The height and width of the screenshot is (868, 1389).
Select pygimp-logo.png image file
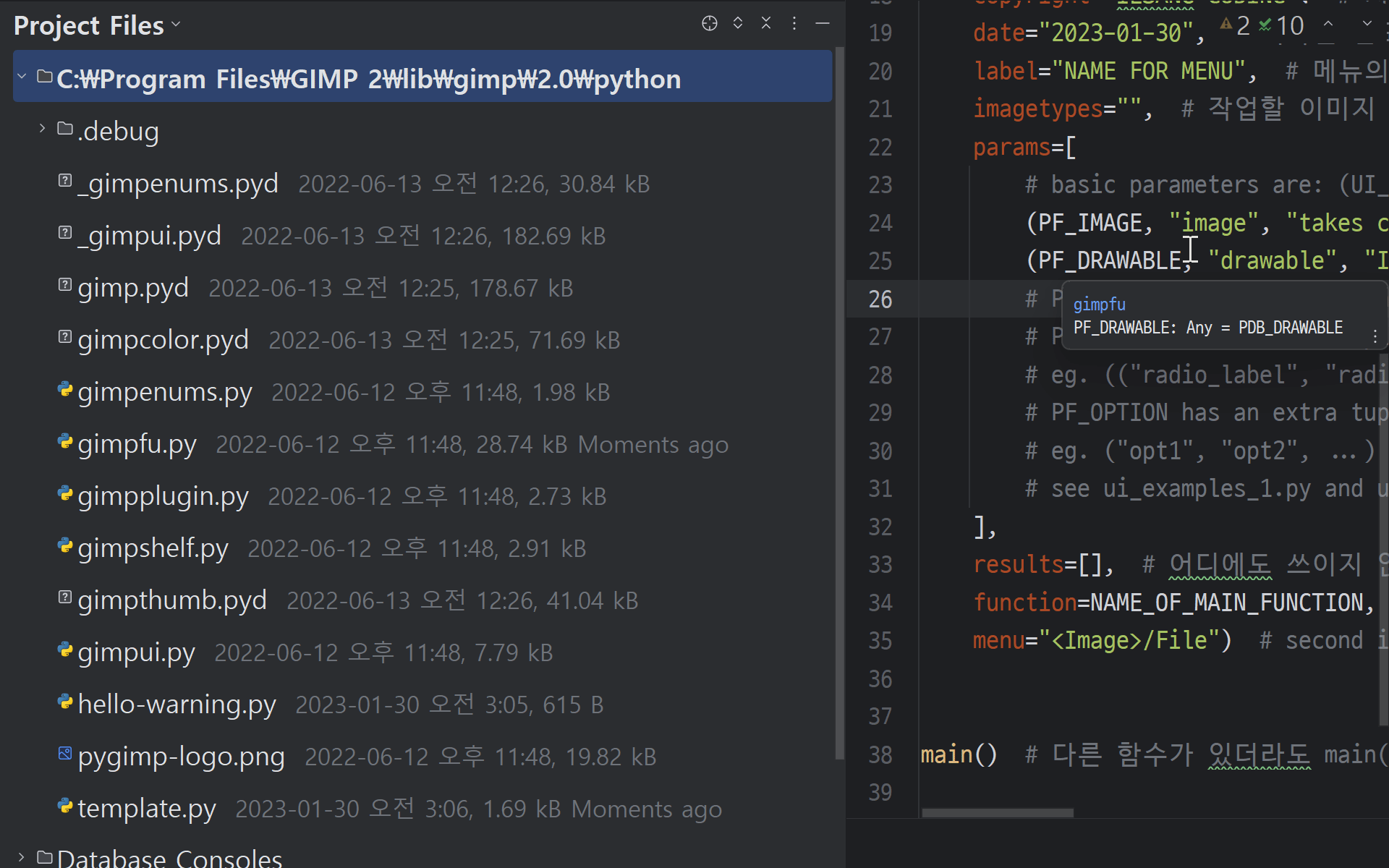click(181, 757)
